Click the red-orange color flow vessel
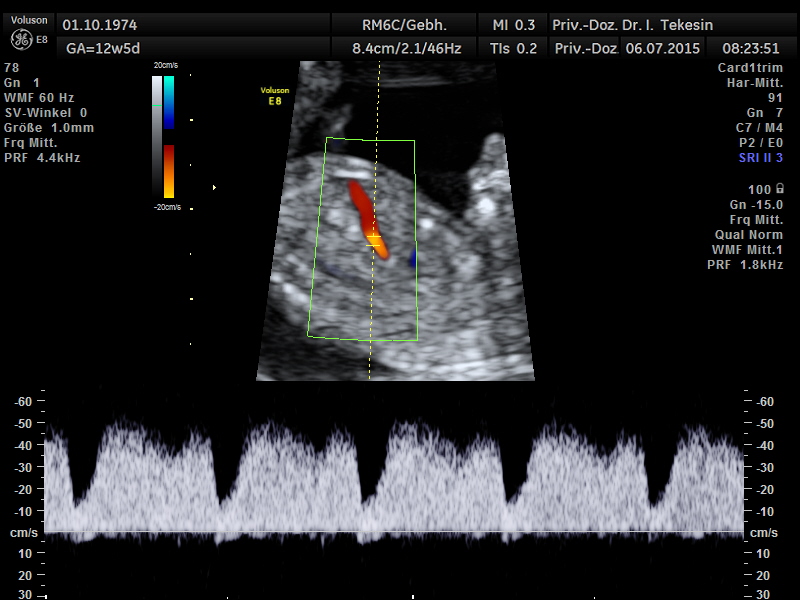The height and width of the screenshot is (600, 800). (364, 212)
